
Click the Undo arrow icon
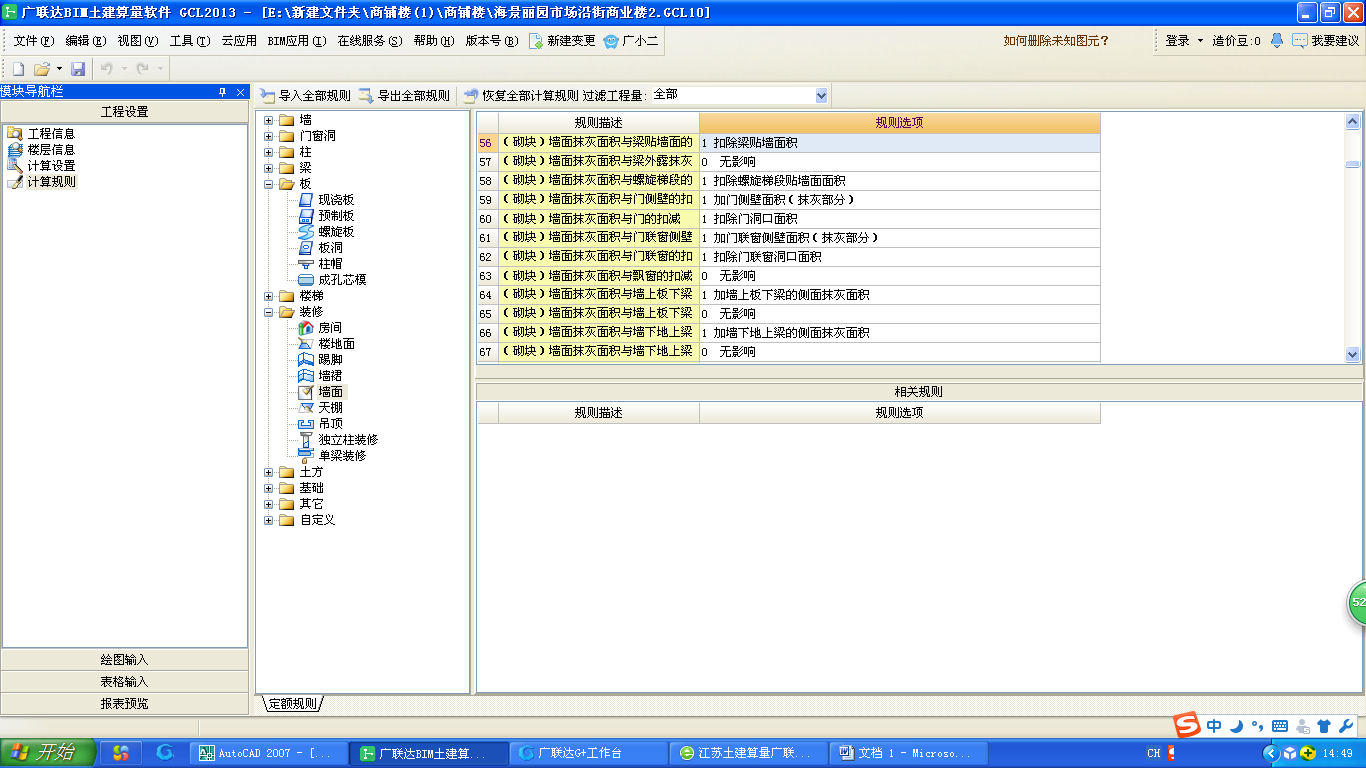(x=106, y=69)
